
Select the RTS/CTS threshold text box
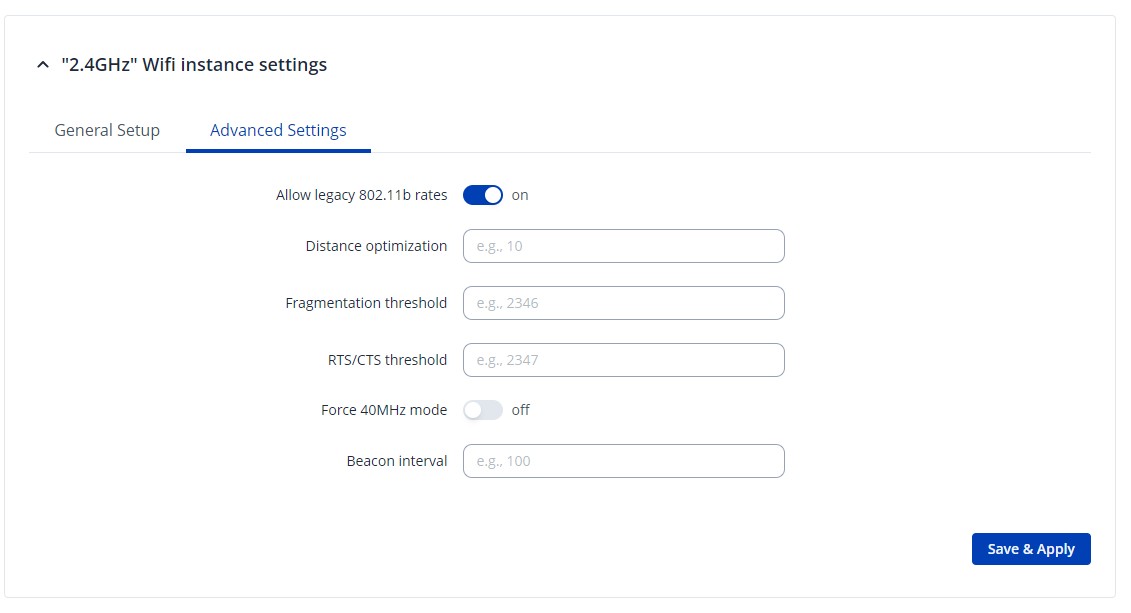[623, 360]
